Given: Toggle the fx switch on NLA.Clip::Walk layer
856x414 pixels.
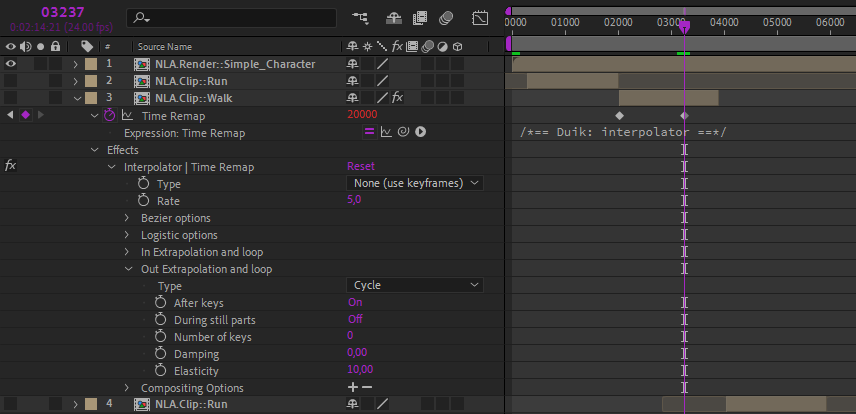Looking at the screenshot, I should pos(397,98).
